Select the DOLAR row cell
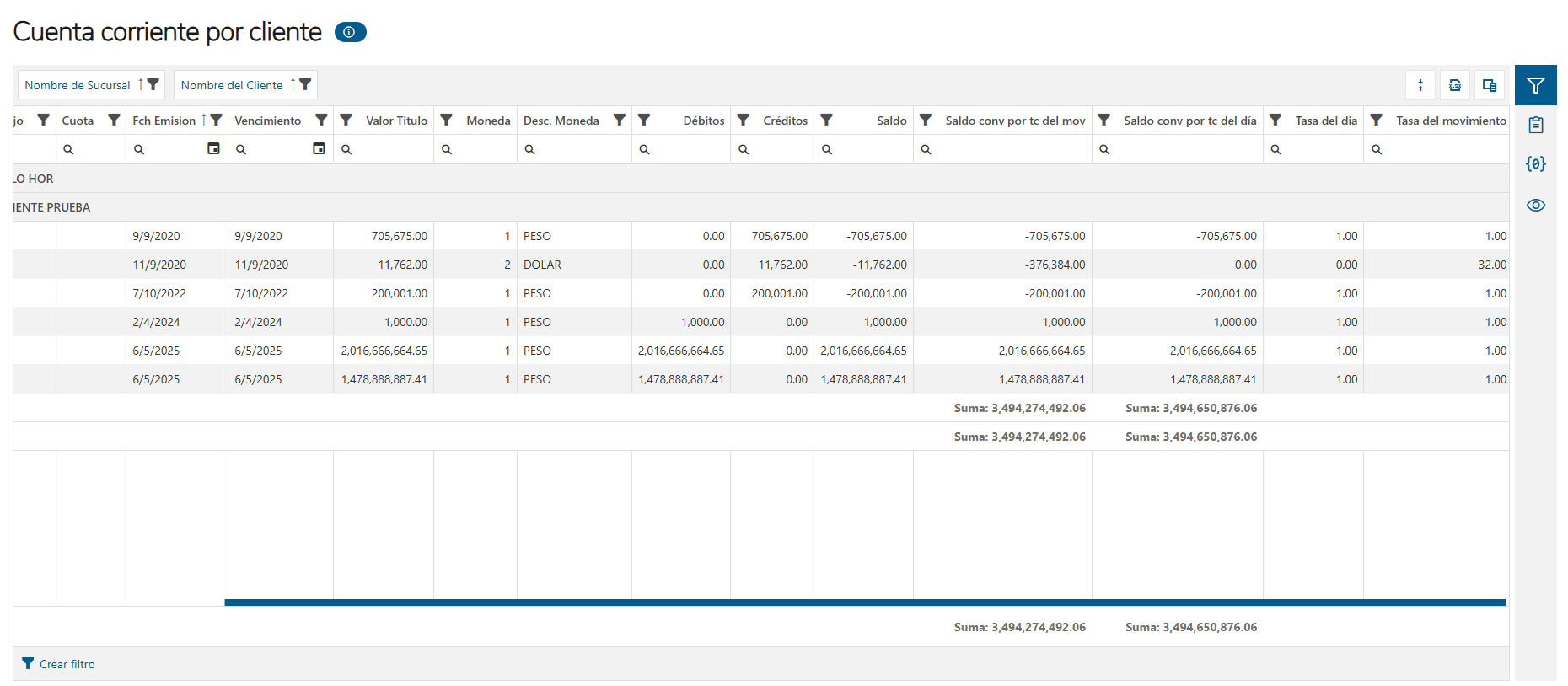1568x686 pixels. [x=542, y=265]
